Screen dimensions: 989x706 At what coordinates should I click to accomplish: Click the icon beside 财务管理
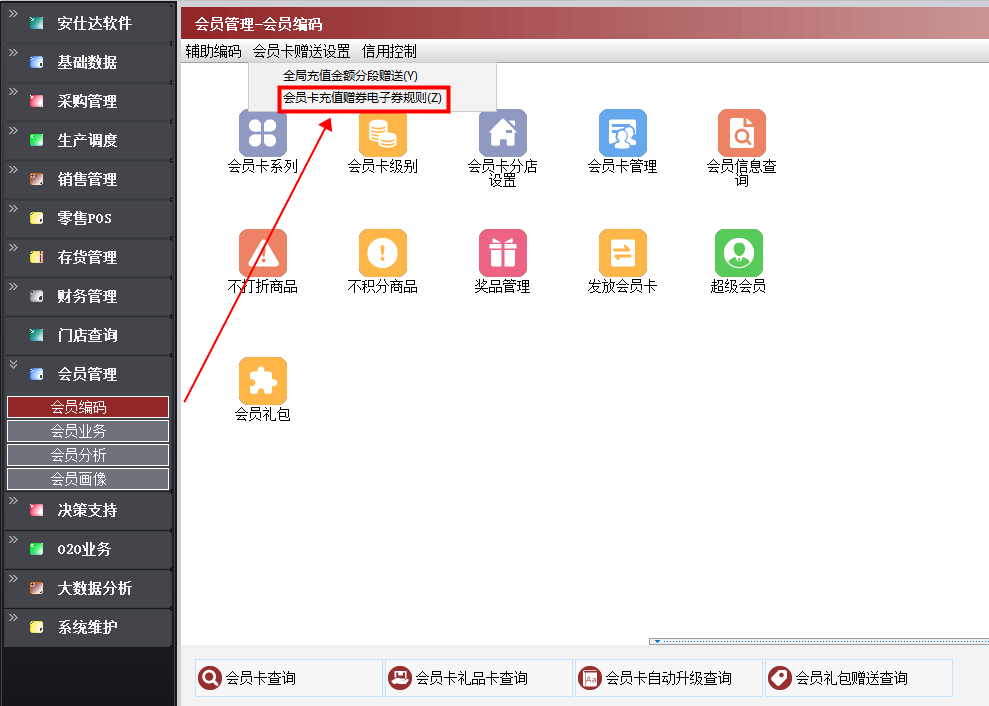tap(37, 296)
